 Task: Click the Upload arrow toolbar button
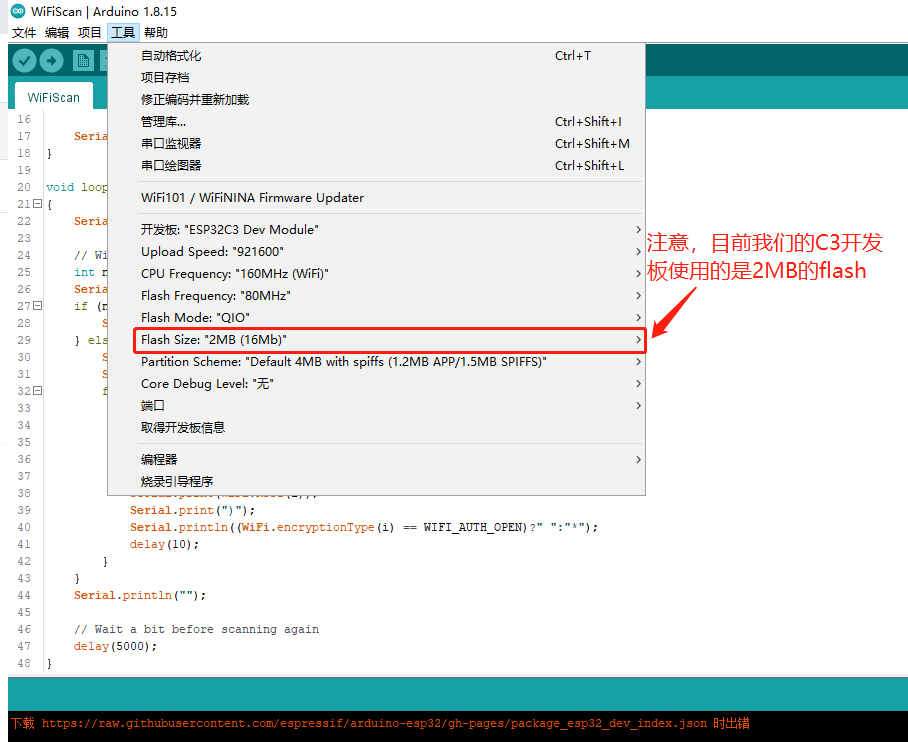point(52,60)
